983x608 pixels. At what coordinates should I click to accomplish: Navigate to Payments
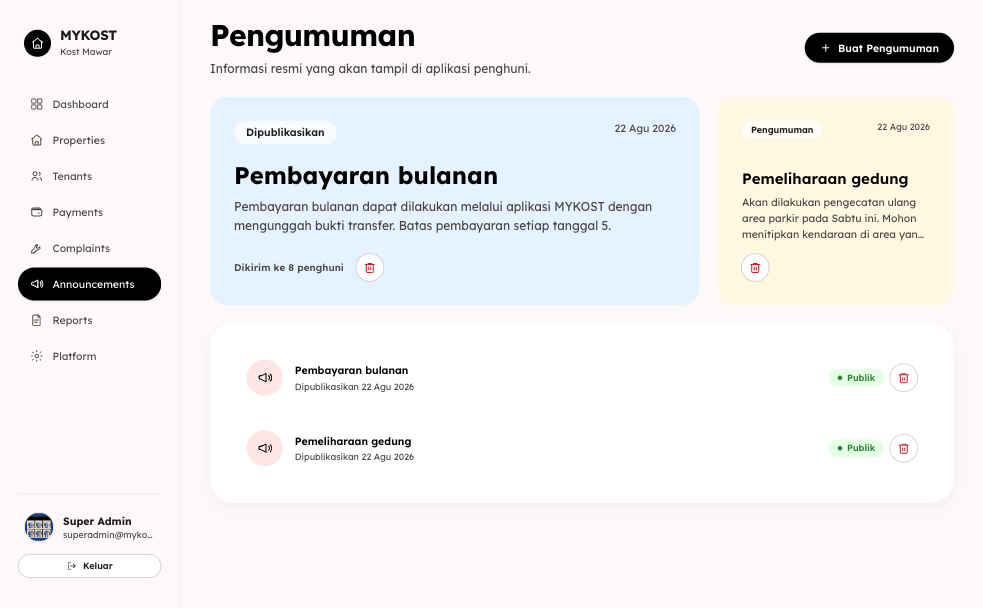click(90, 212)
